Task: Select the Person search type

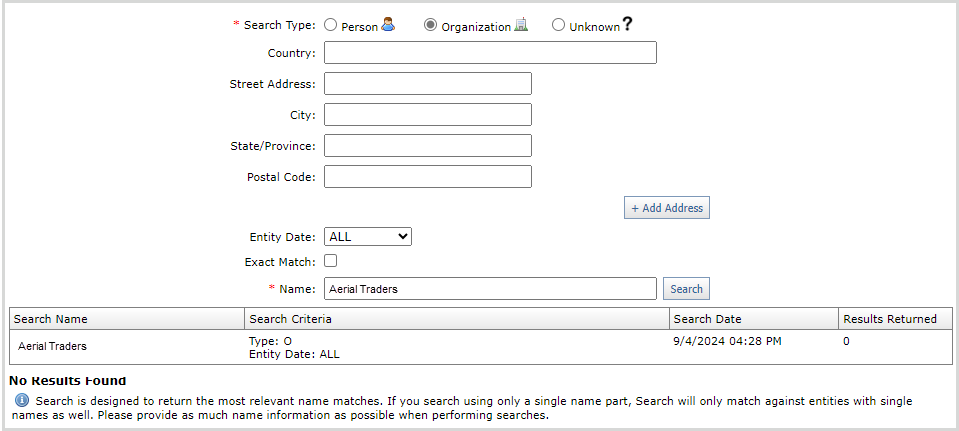Action: (330, 26)
